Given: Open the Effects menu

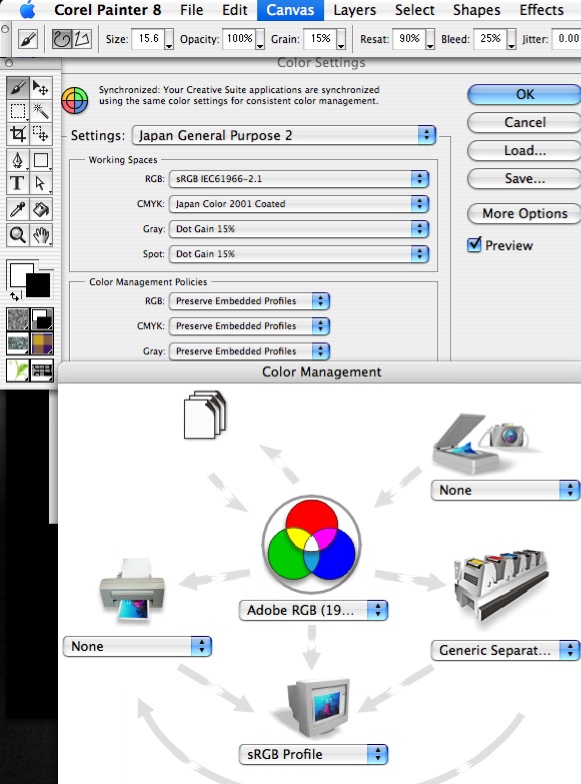Looking at the screenshot, I should pos(542,10).
